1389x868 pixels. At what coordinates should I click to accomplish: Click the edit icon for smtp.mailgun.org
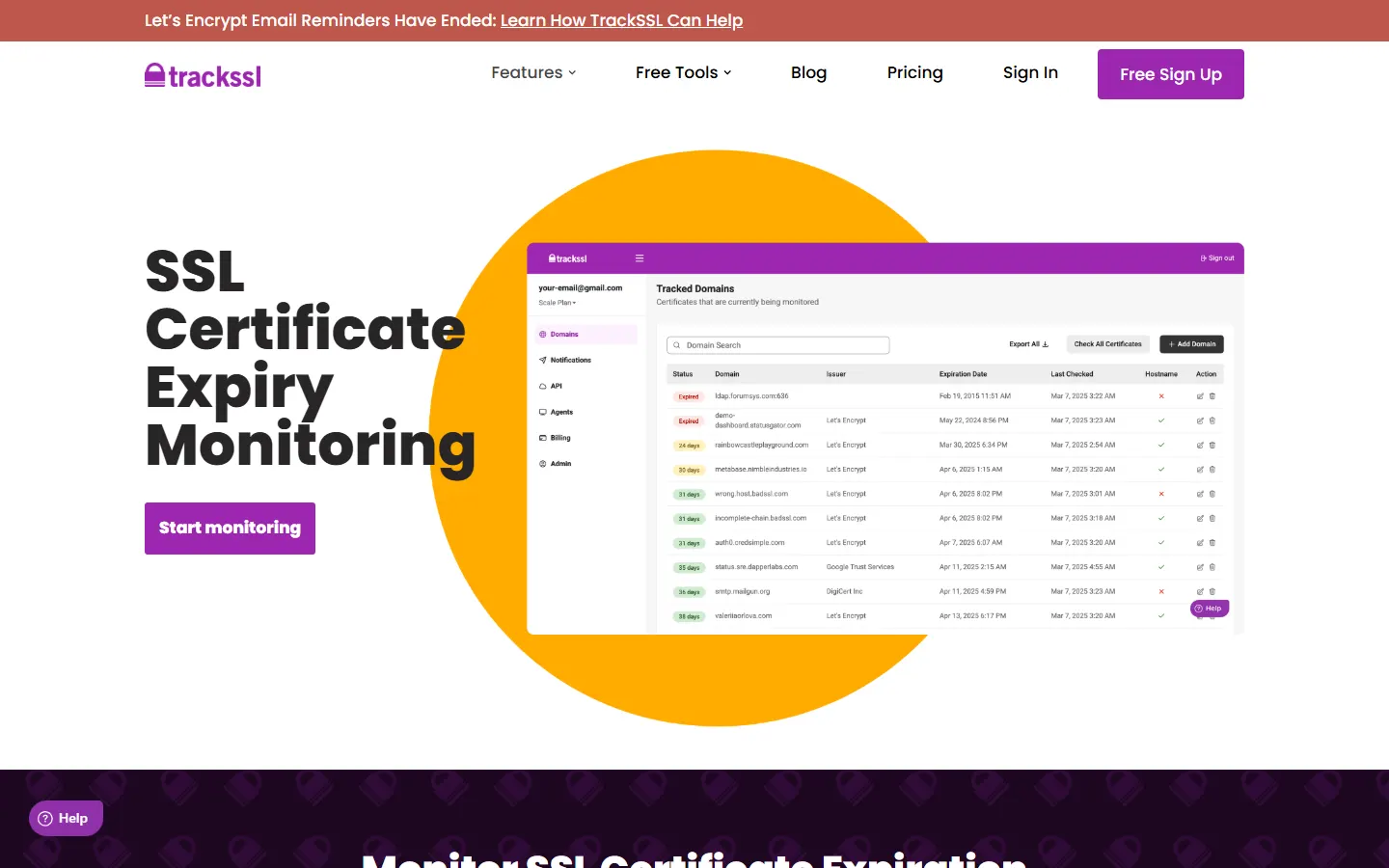[1200, 591]
